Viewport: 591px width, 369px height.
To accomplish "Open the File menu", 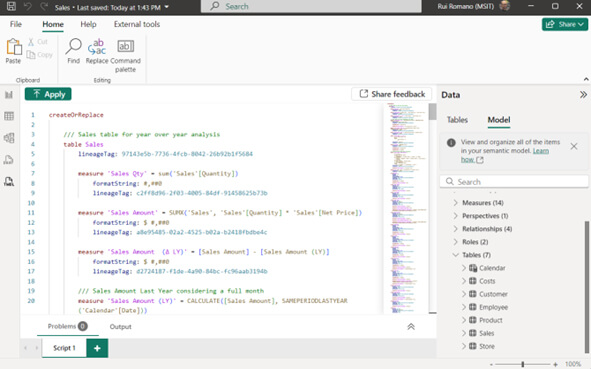I will pyautogui.click(x=16, y=24).
